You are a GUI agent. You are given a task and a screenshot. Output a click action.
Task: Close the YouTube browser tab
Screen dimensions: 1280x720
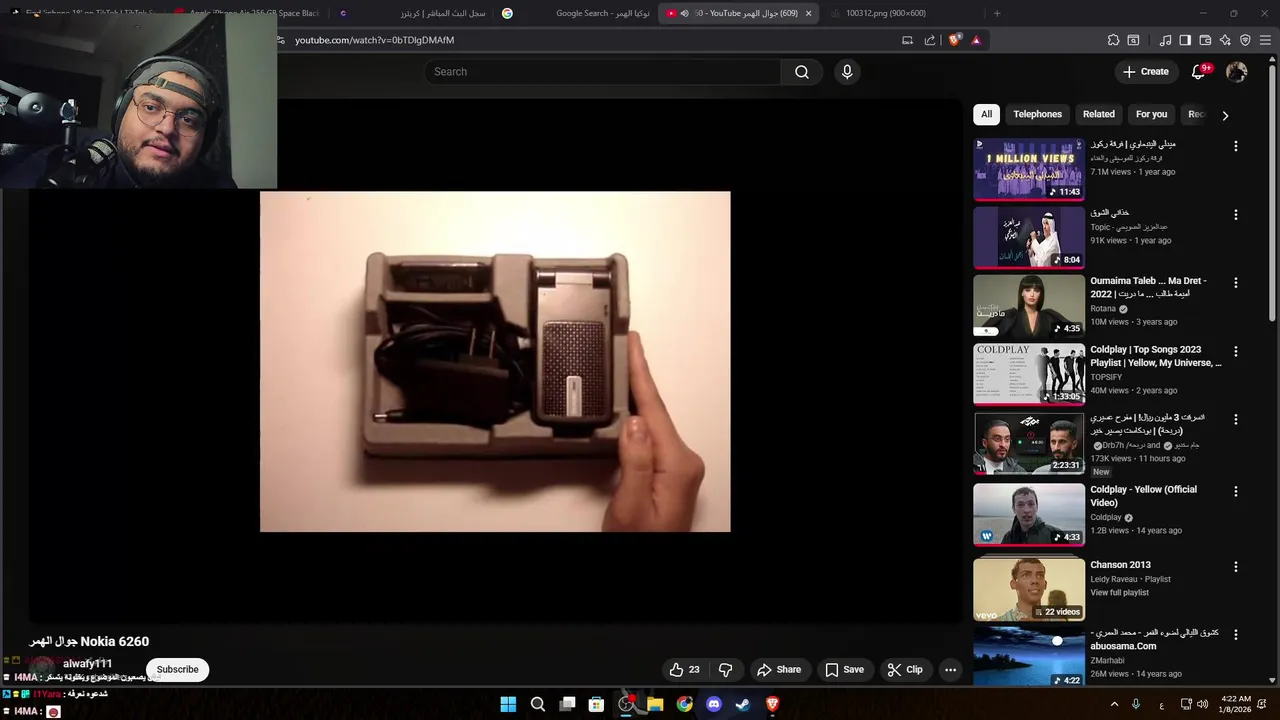point(808,13)
